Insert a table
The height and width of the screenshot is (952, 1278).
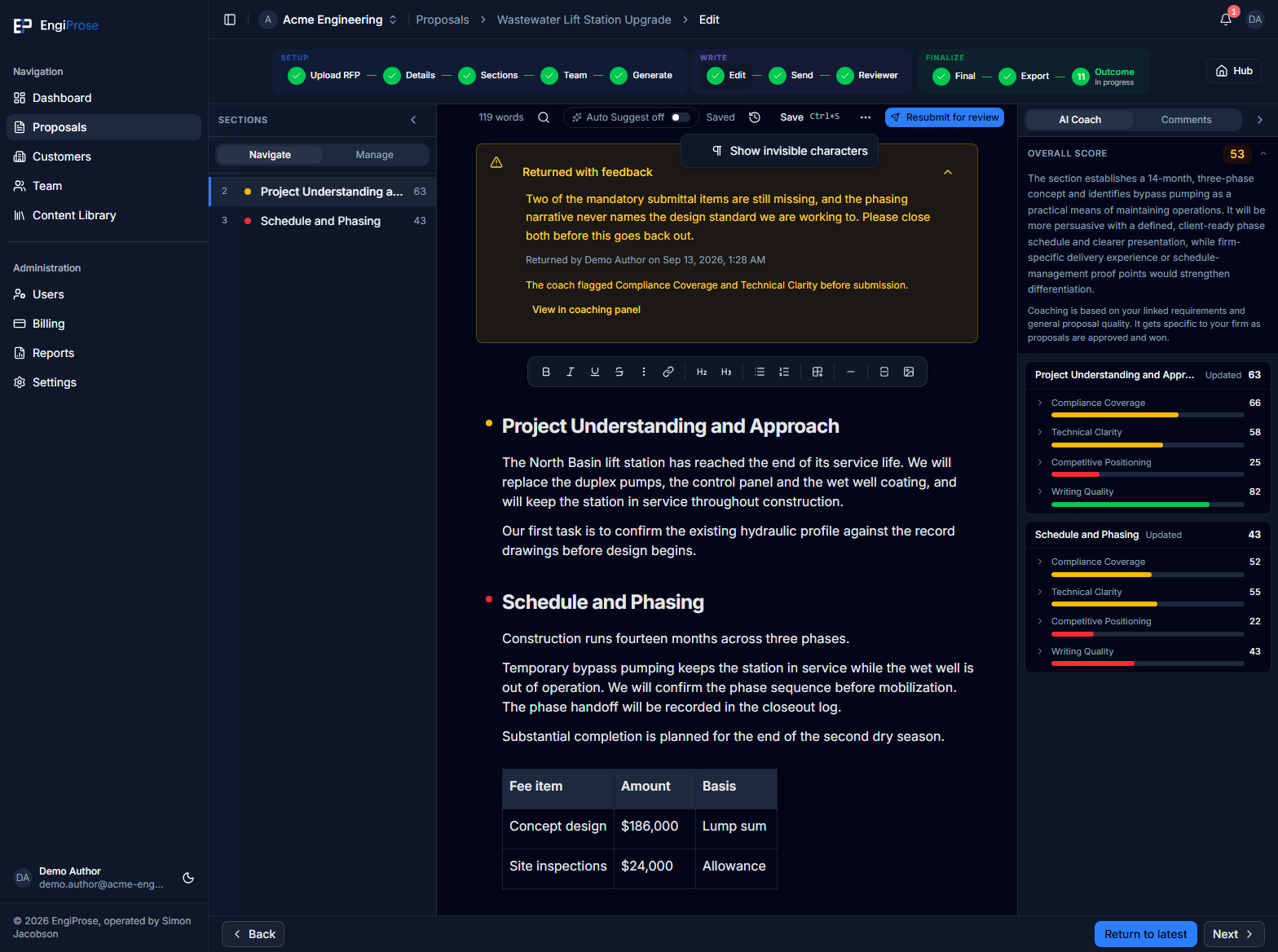[817, 372]
